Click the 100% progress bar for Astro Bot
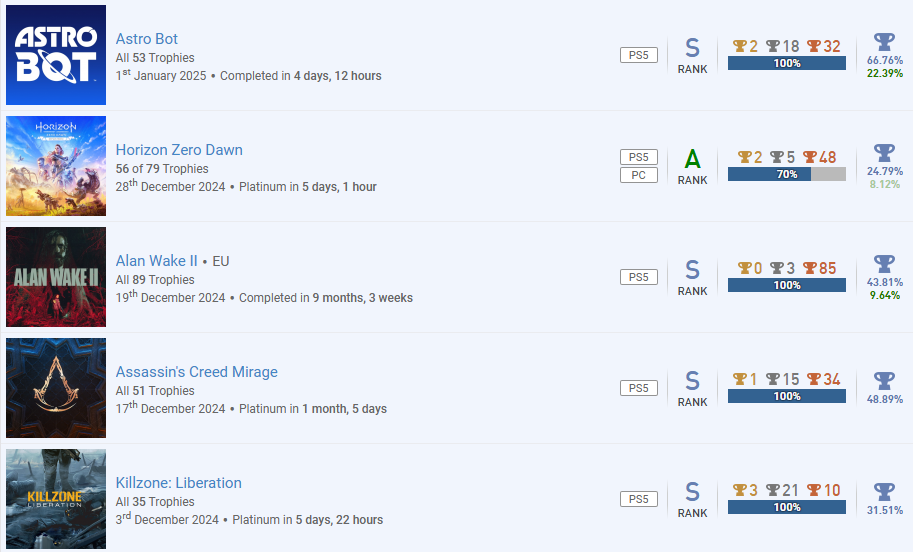Viewport: 913px width, 552px height. click(x=787, y=63)
